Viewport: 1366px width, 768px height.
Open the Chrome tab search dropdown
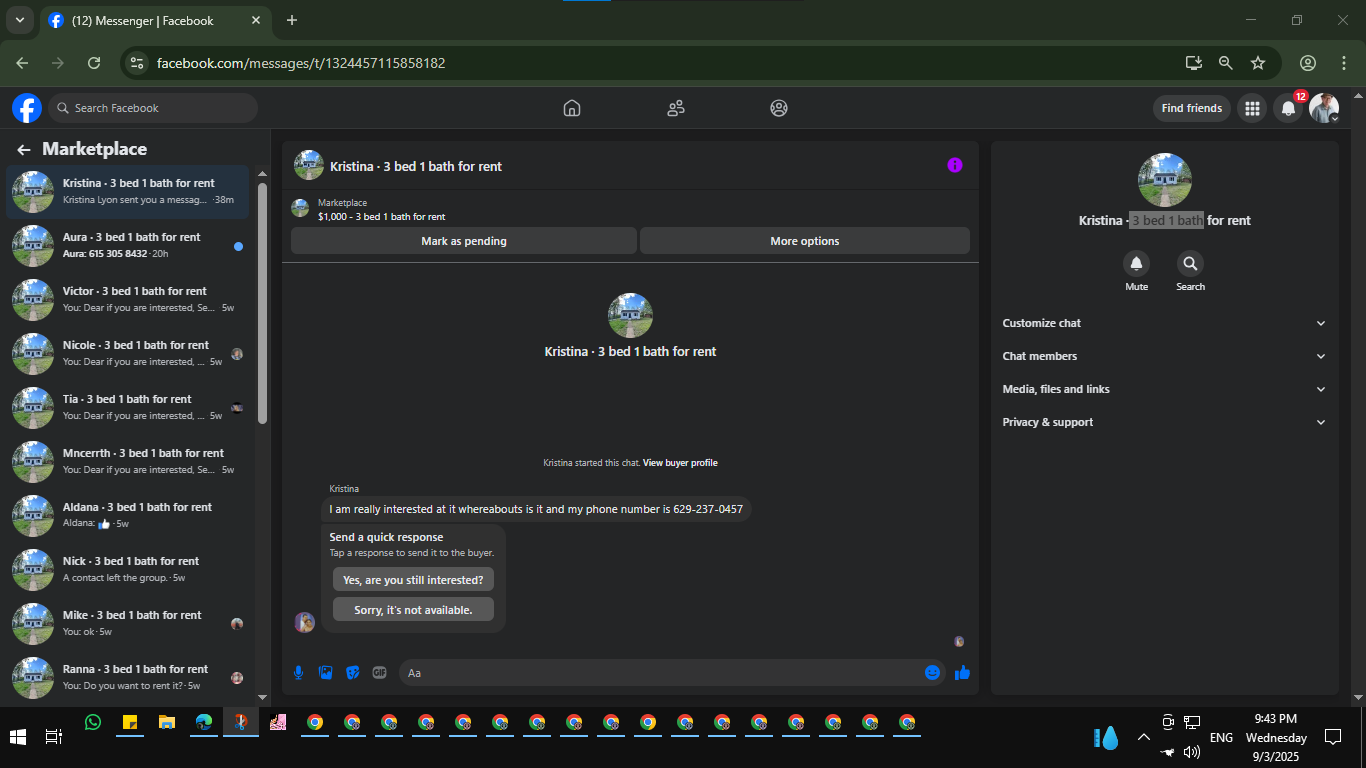pos(19,20)
